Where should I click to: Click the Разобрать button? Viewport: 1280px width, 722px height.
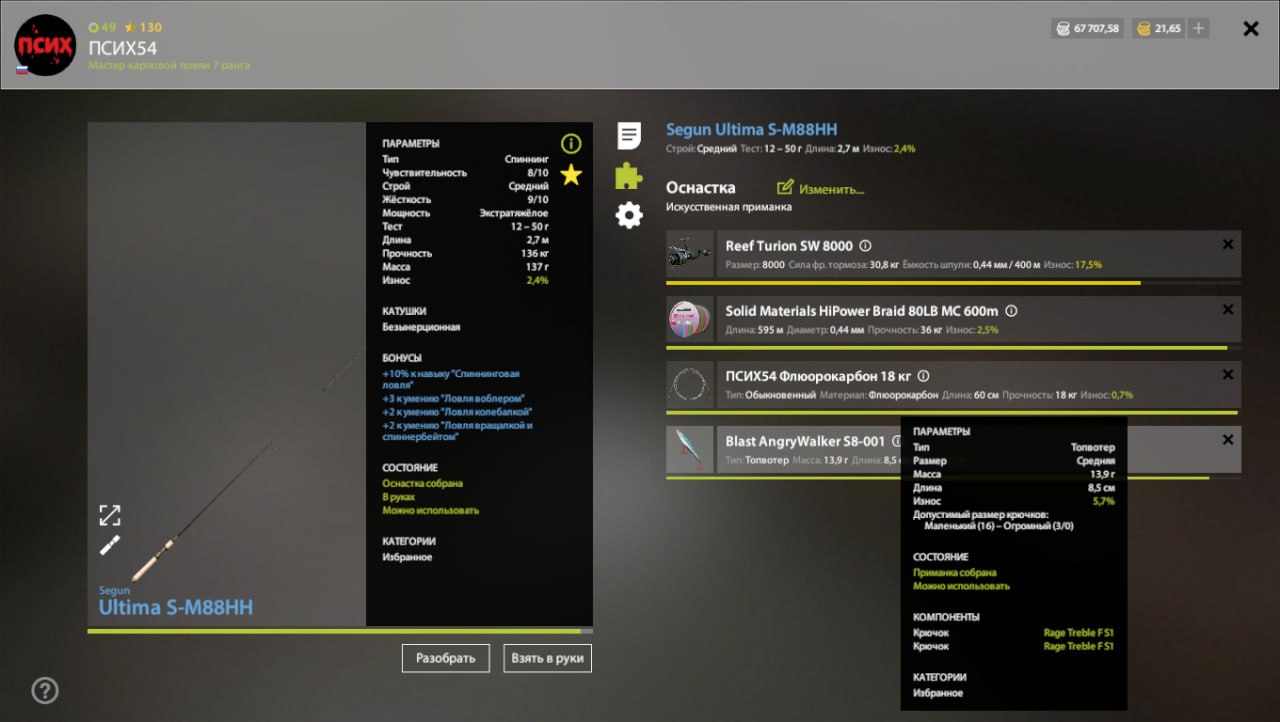(x=446, y=658)
